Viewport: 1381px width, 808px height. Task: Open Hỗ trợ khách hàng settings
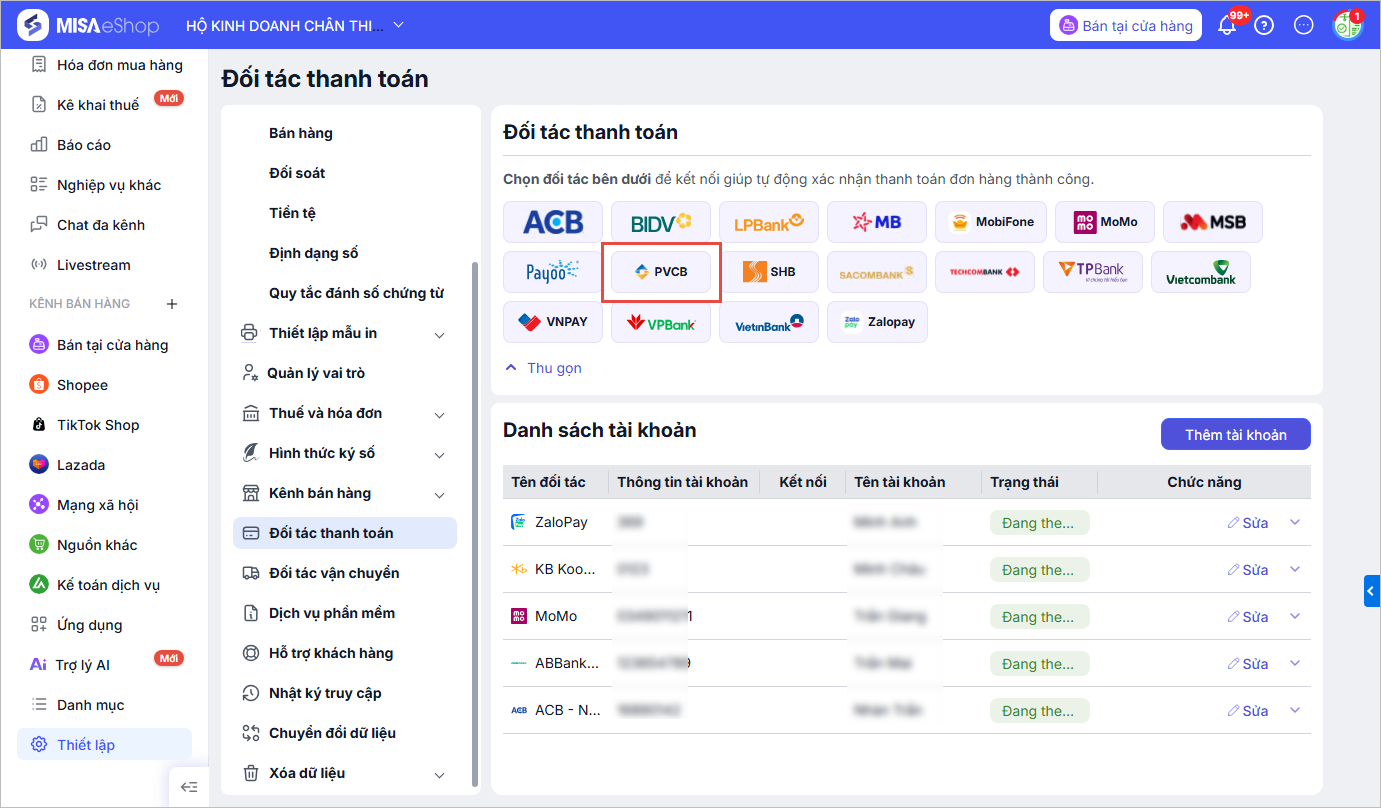tap(345, 653)
